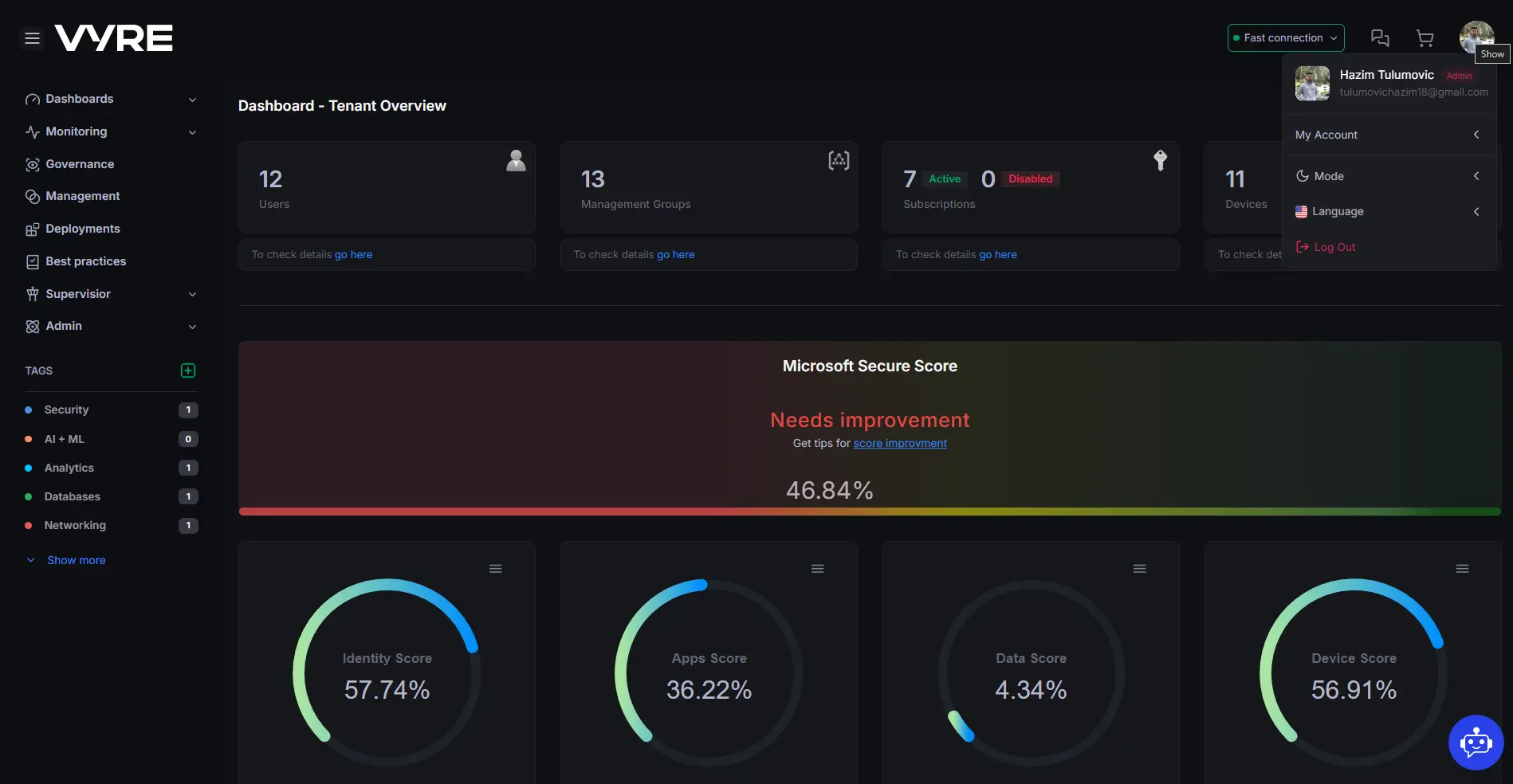Open the Apps Score card menu icon
1513x784 pixels.
pyautogui.click(x=818, y=569)
